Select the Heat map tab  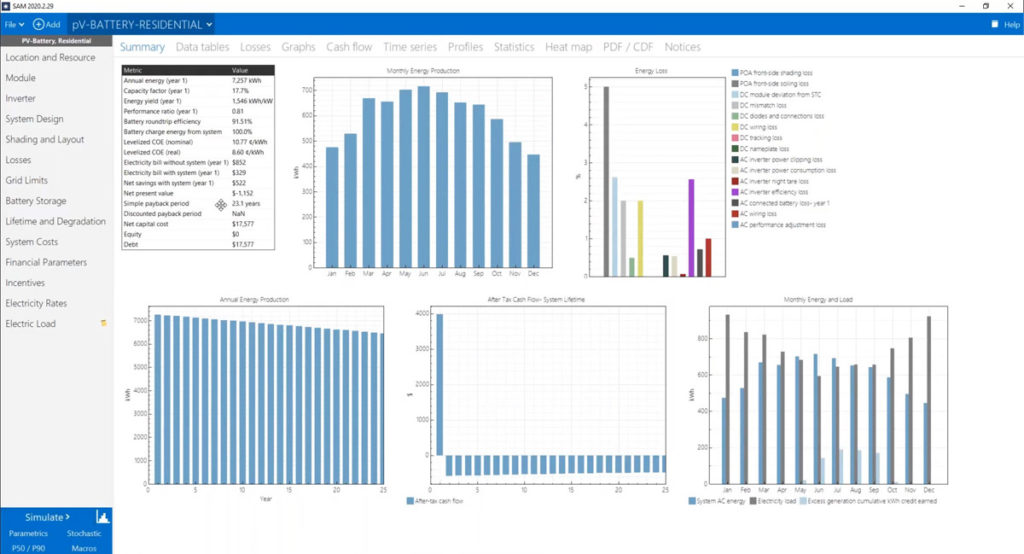tap(568, 47)
